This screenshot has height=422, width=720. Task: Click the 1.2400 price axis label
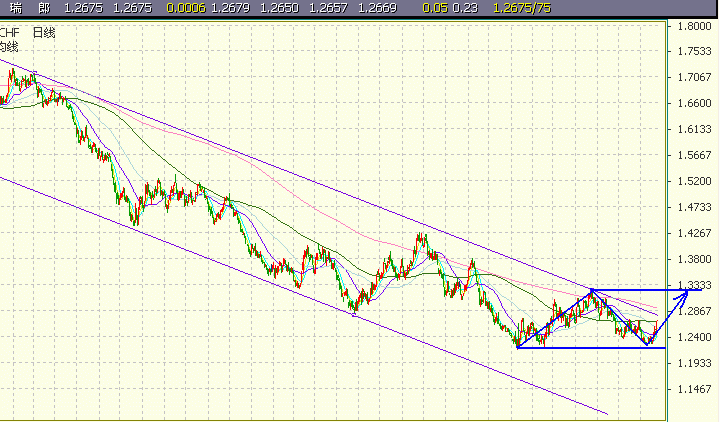pos(694,338)
